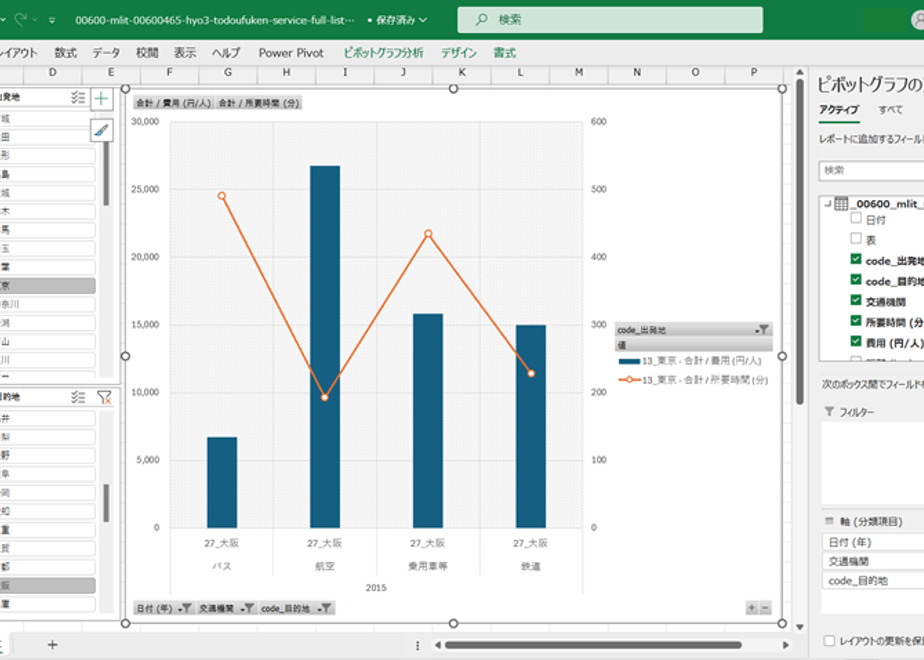This screenshot has width=924, height=660.
Task: Open the Customize Quick Access Toolbar arrow
Action: click(52, 20)
